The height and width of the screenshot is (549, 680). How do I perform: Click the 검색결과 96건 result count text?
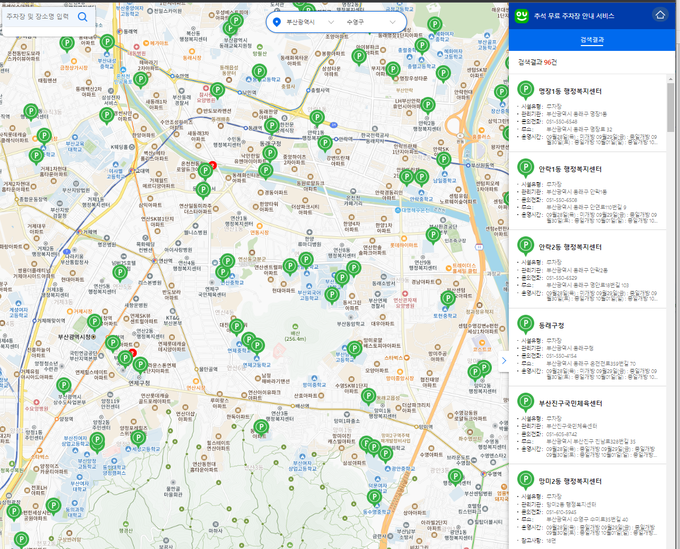[537, 62]
